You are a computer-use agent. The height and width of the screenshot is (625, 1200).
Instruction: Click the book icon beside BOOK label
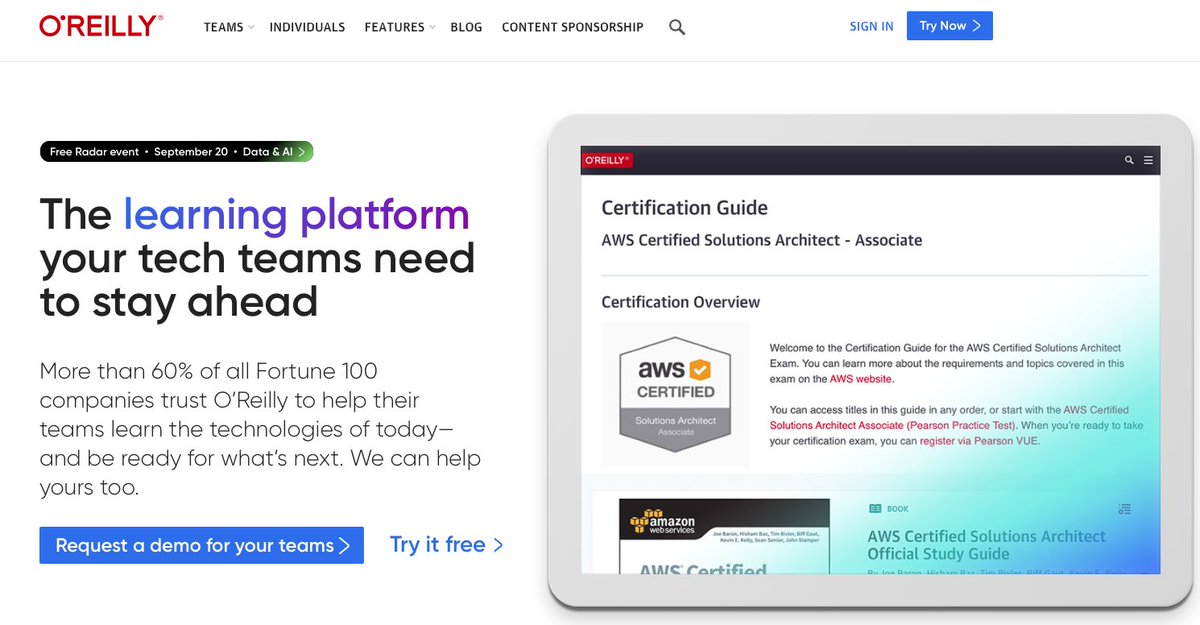point(875,509)
